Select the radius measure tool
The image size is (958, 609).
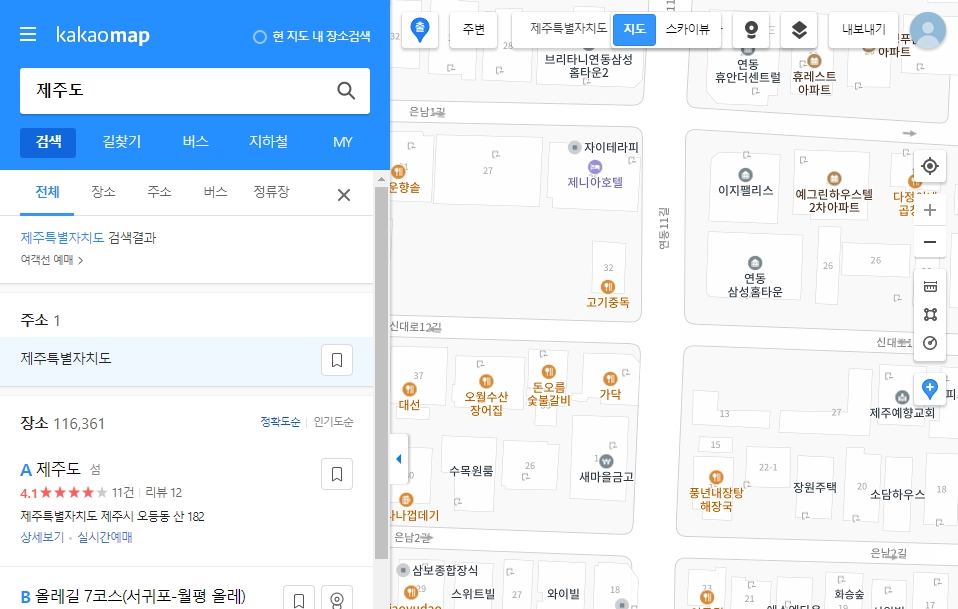coord(930,343)
